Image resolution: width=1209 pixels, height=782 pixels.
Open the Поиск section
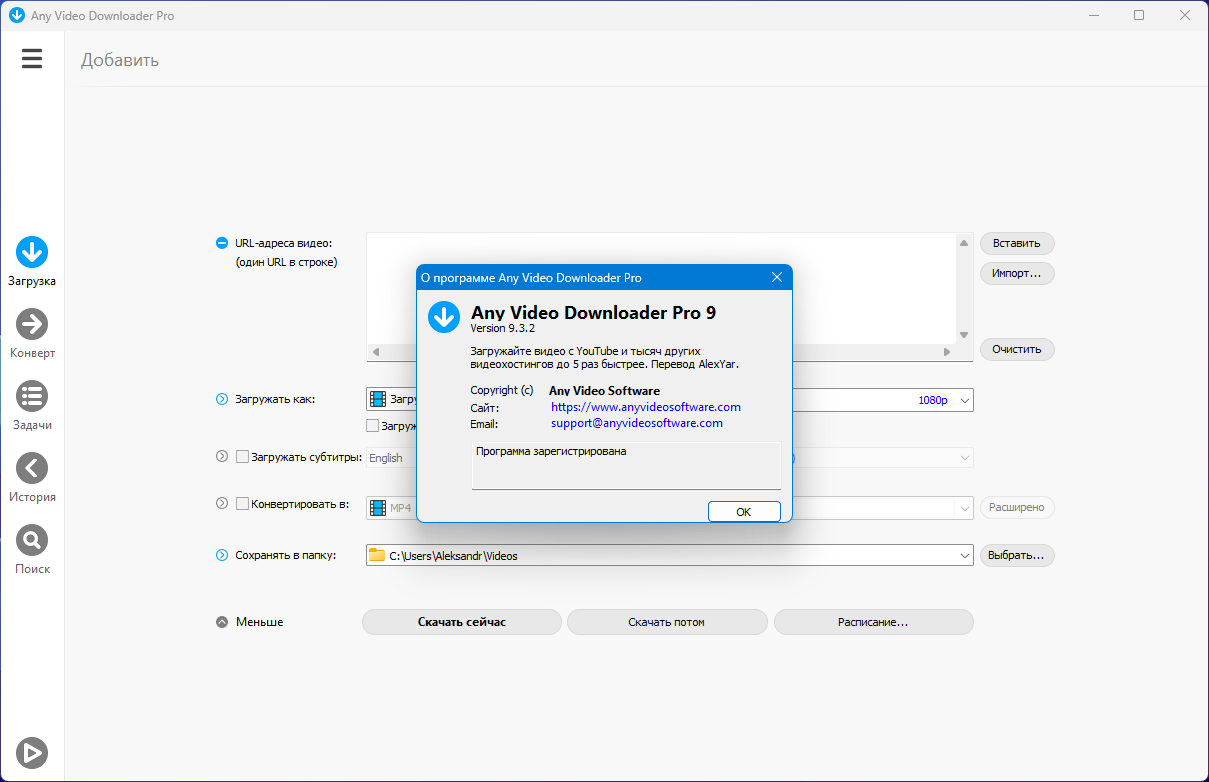pos(32,550)
